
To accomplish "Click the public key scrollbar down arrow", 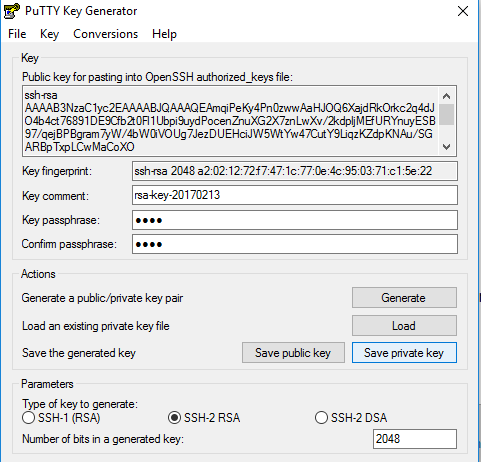I will 446,147.
